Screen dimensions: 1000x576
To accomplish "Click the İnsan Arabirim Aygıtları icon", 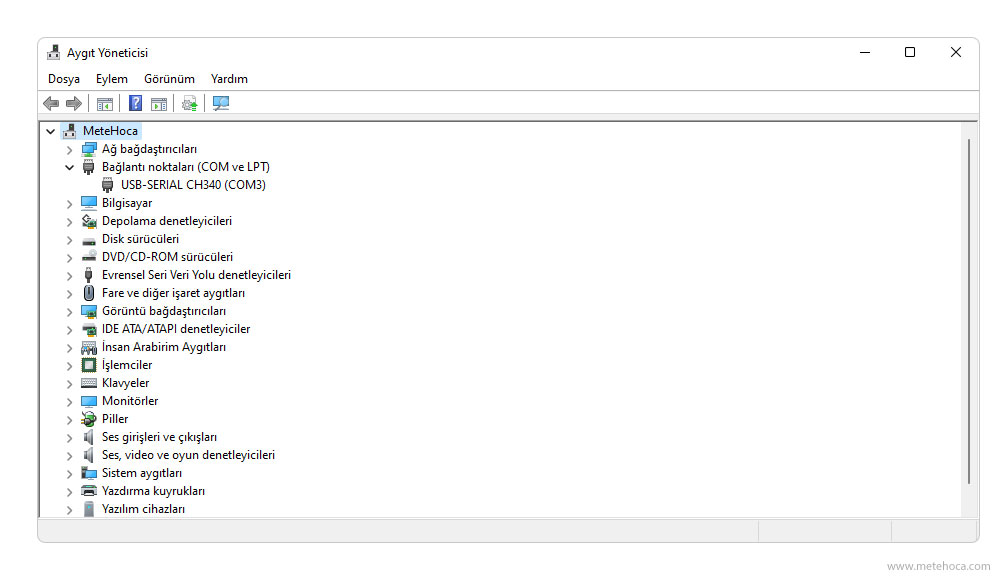I will [x=89, y=347].
